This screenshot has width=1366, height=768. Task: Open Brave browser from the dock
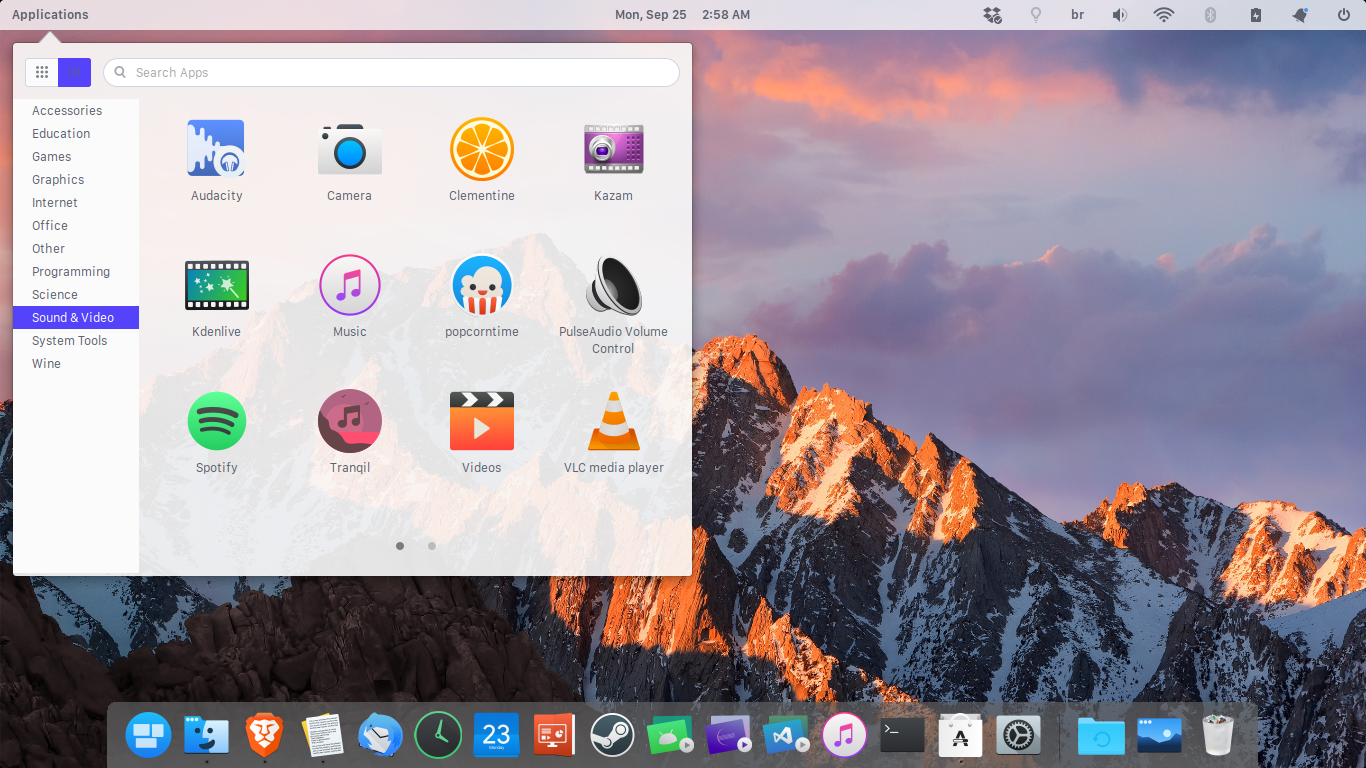pyautogui.click(x=265, y=736)
